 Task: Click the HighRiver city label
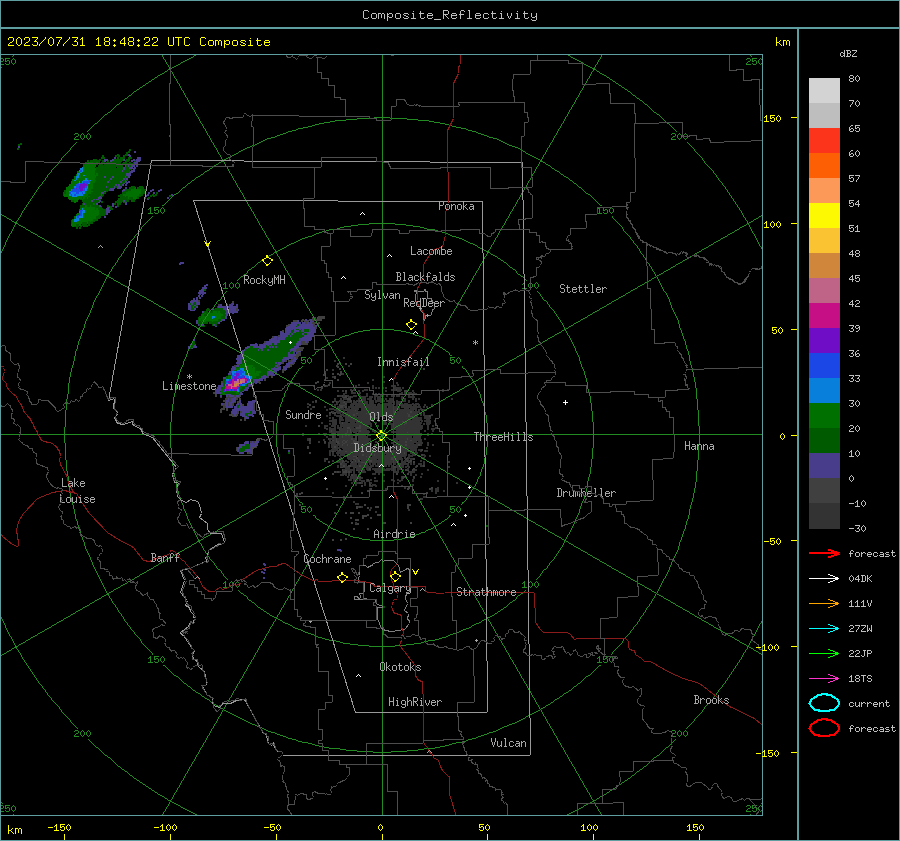[x=415, y=702]
